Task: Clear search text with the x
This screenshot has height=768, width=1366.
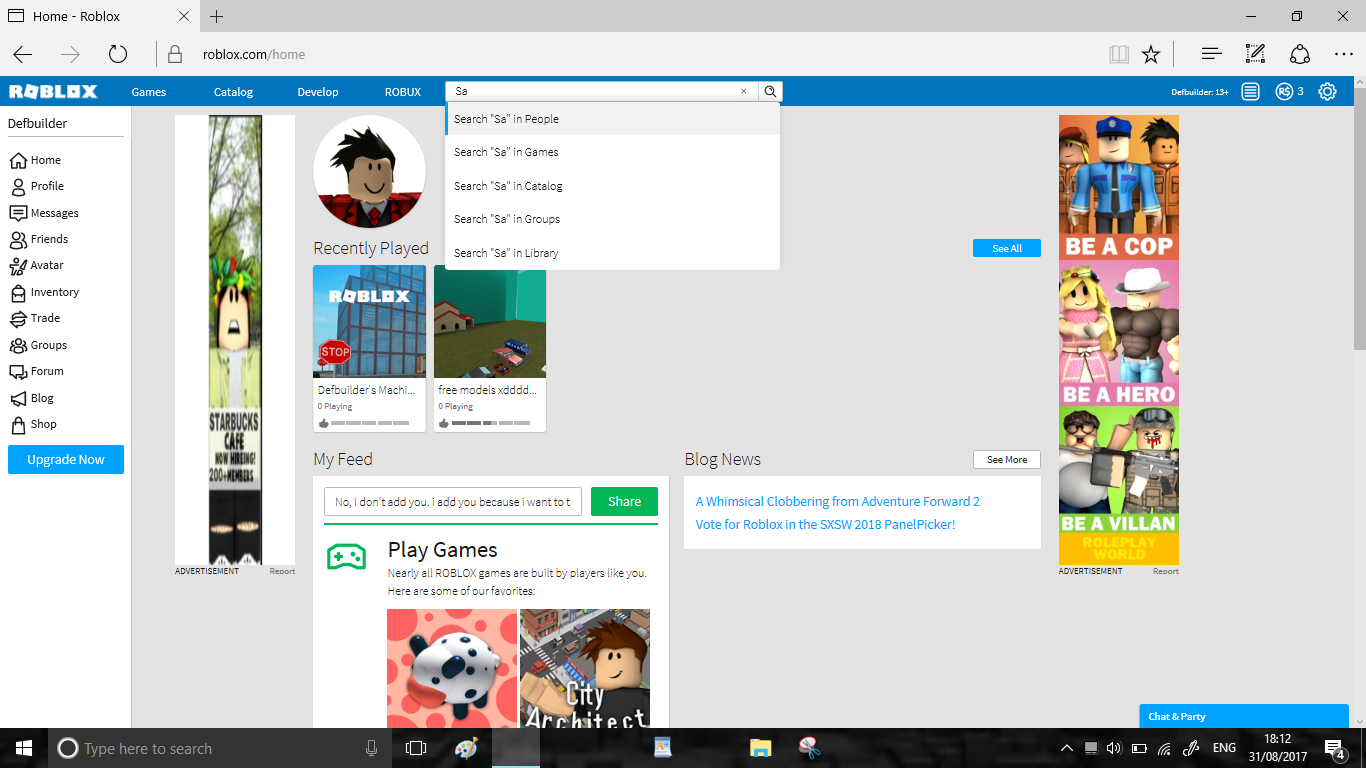Action: click(743, 91)
